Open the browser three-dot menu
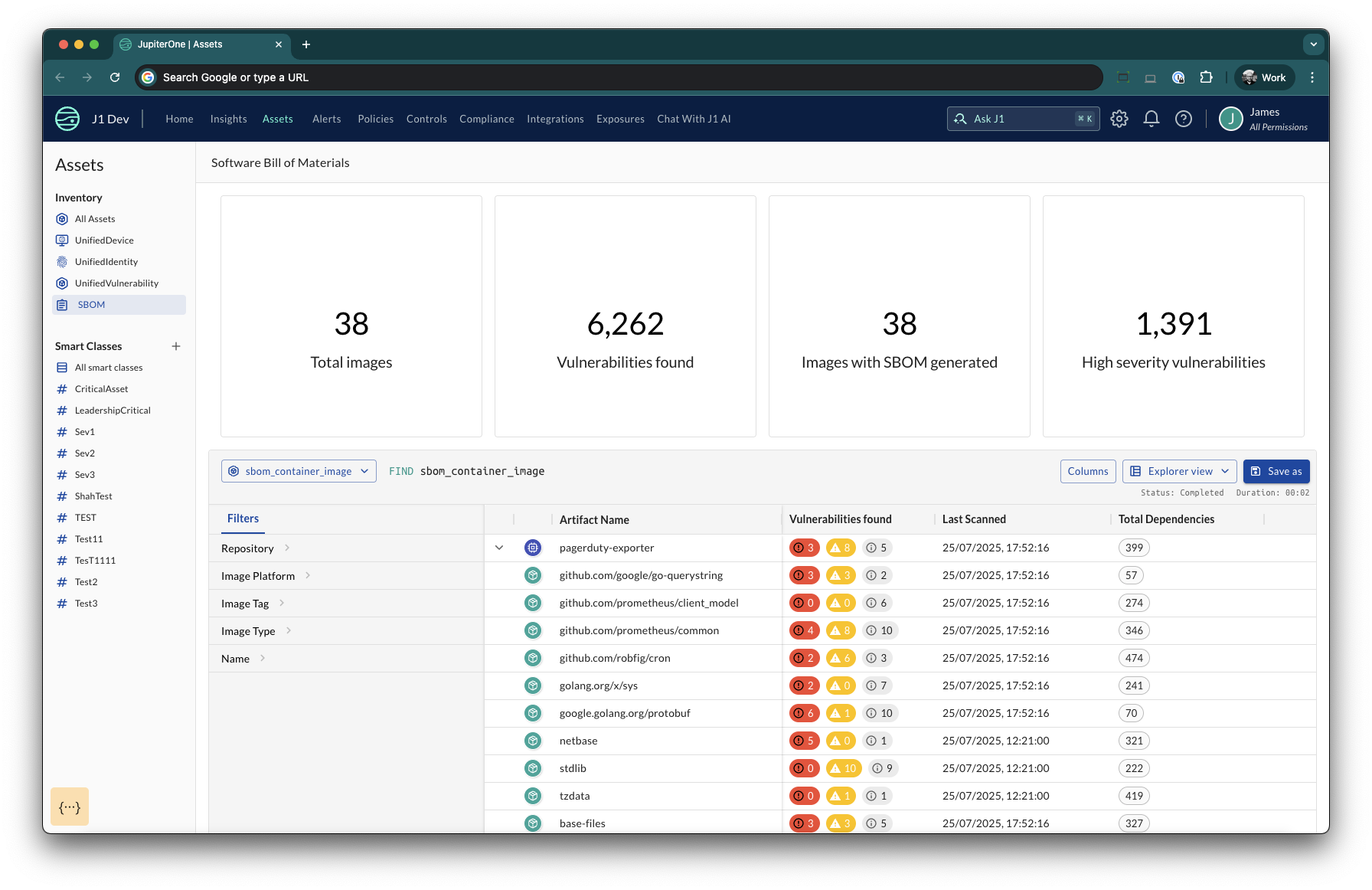 pyautogui.click(x=1312, y=77)
